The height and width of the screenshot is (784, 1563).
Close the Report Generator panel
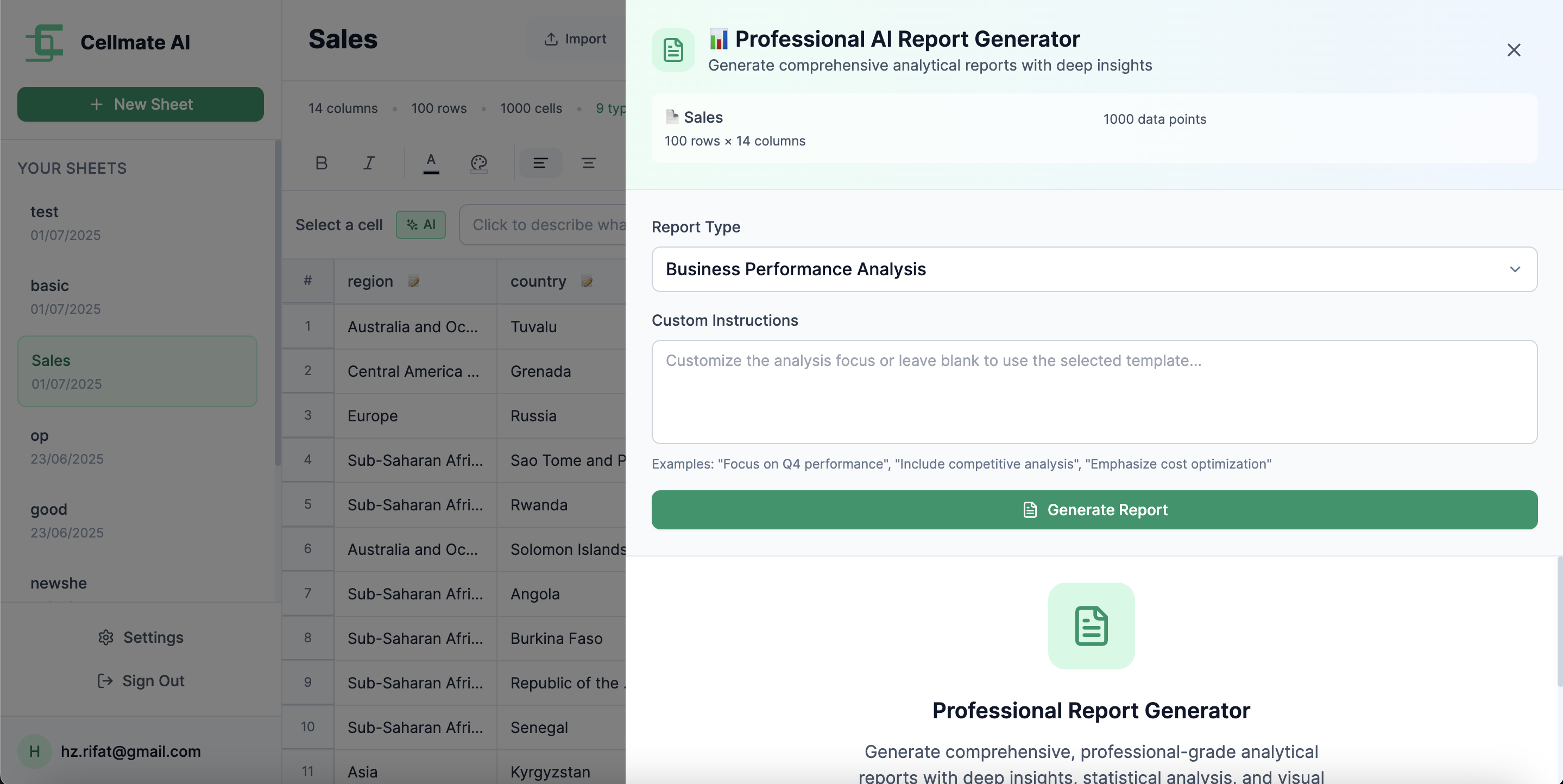coord(1513,50)
